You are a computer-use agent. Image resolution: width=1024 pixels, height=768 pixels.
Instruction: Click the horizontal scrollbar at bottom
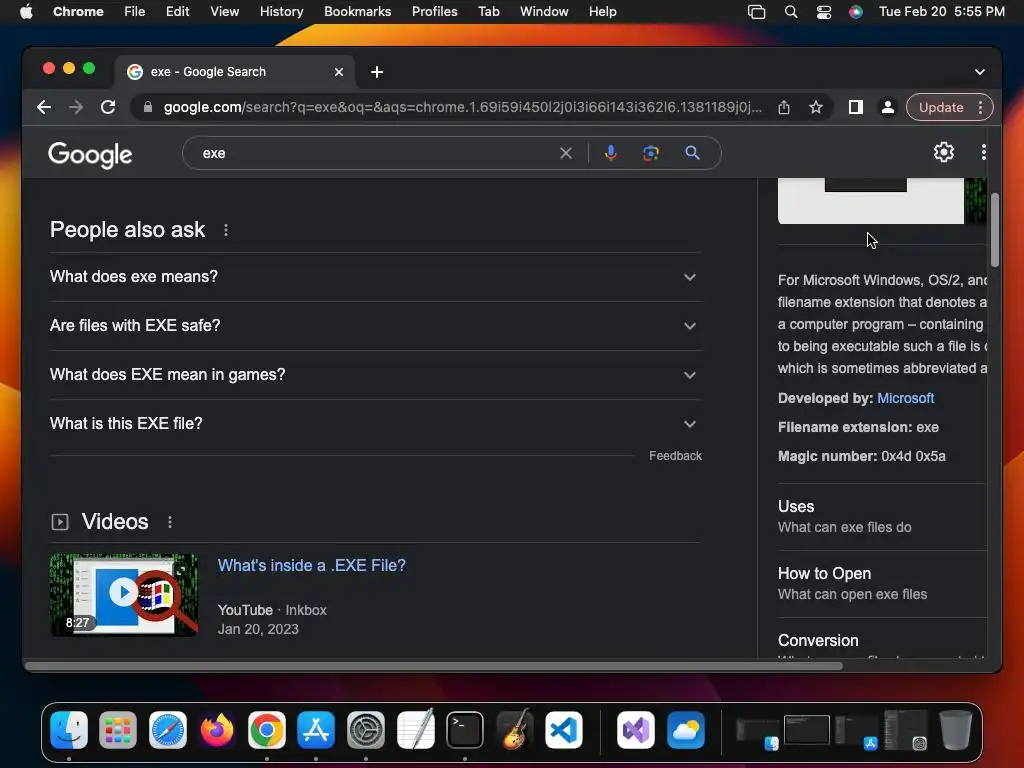(x=434, y=666)
